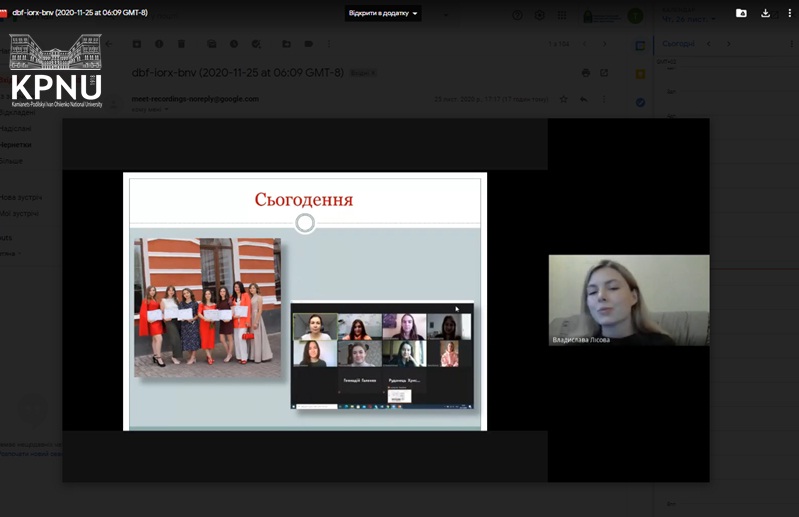Click the 'Владислава Лісова' participant video tile
799x517 pixels.
click(629, 300)
